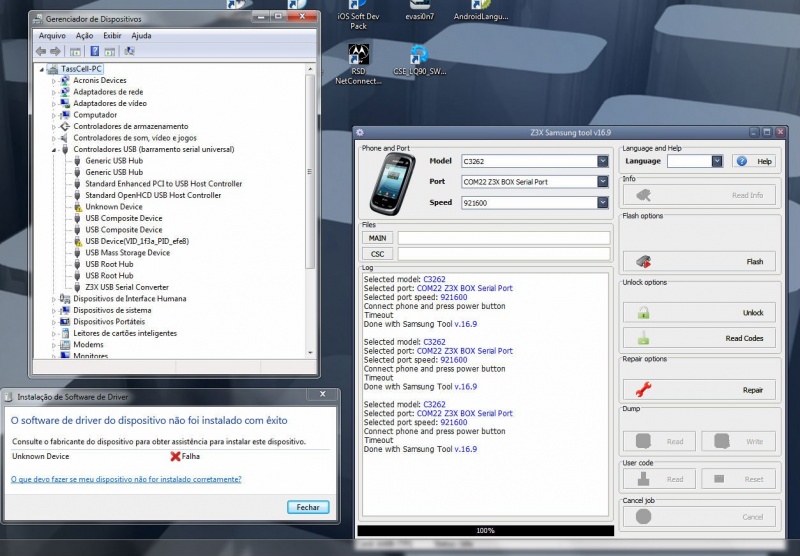
Task: Click the Controladores de armazenamento icon
Action: pos(65,126)
